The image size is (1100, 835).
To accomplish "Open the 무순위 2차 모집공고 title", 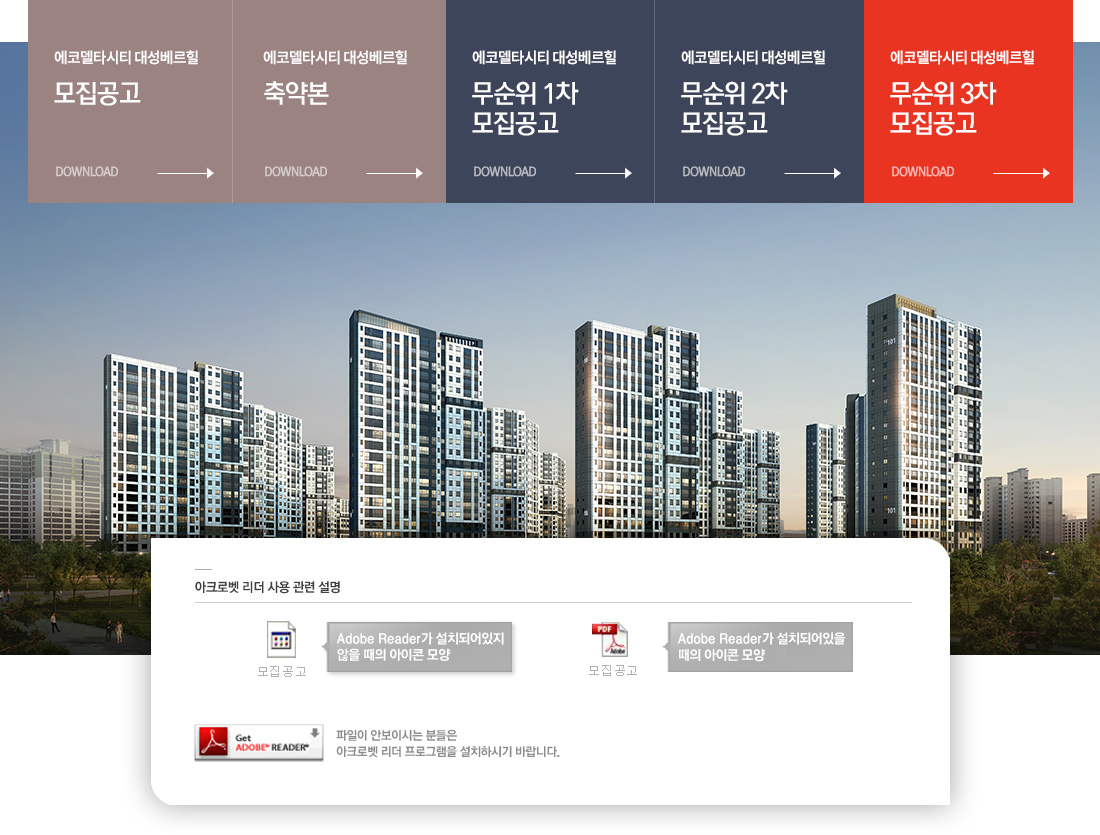I will [x=733, y=108].
